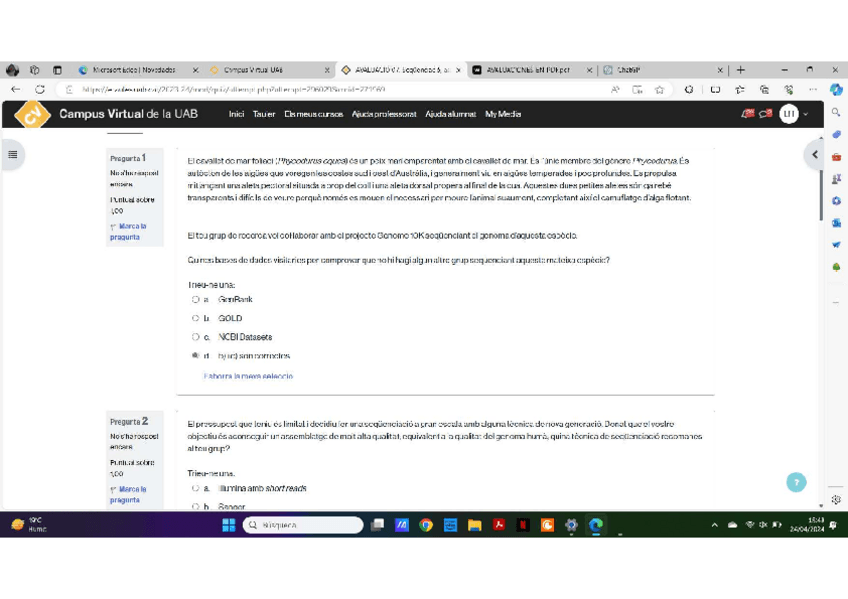Switch to AVALUACIONS EN PDF tab
Image resolution: width=848 pixels, height=599 pixels.
click(528, 70)
